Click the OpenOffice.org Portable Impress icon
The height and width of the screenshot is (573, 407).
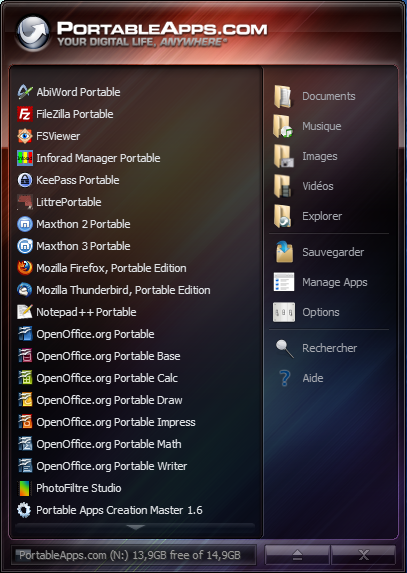pos(25,422)
